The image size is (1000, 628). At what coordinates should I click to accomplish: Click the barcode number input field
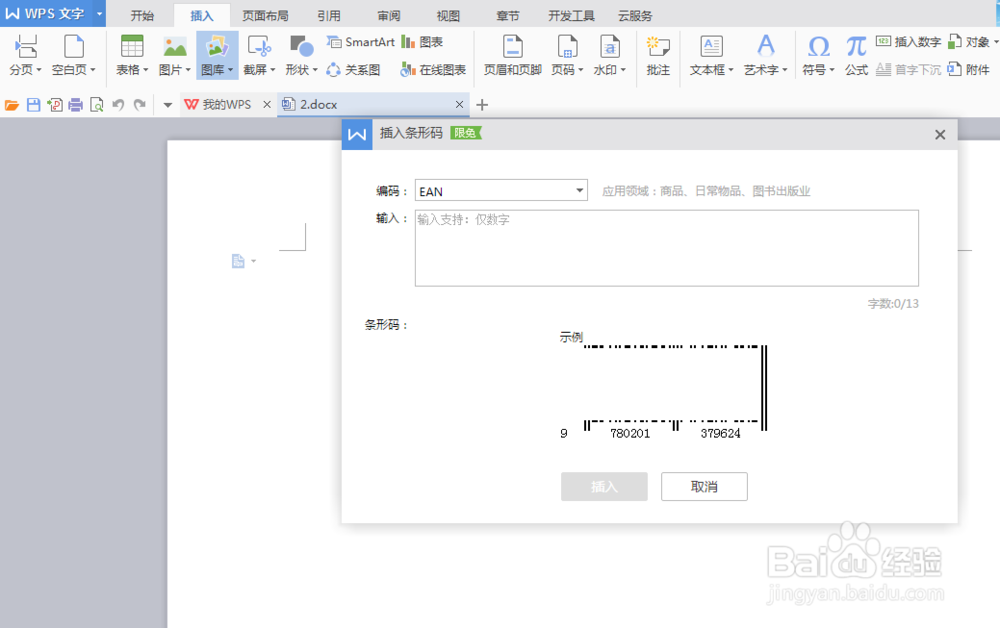click(666, 248)
